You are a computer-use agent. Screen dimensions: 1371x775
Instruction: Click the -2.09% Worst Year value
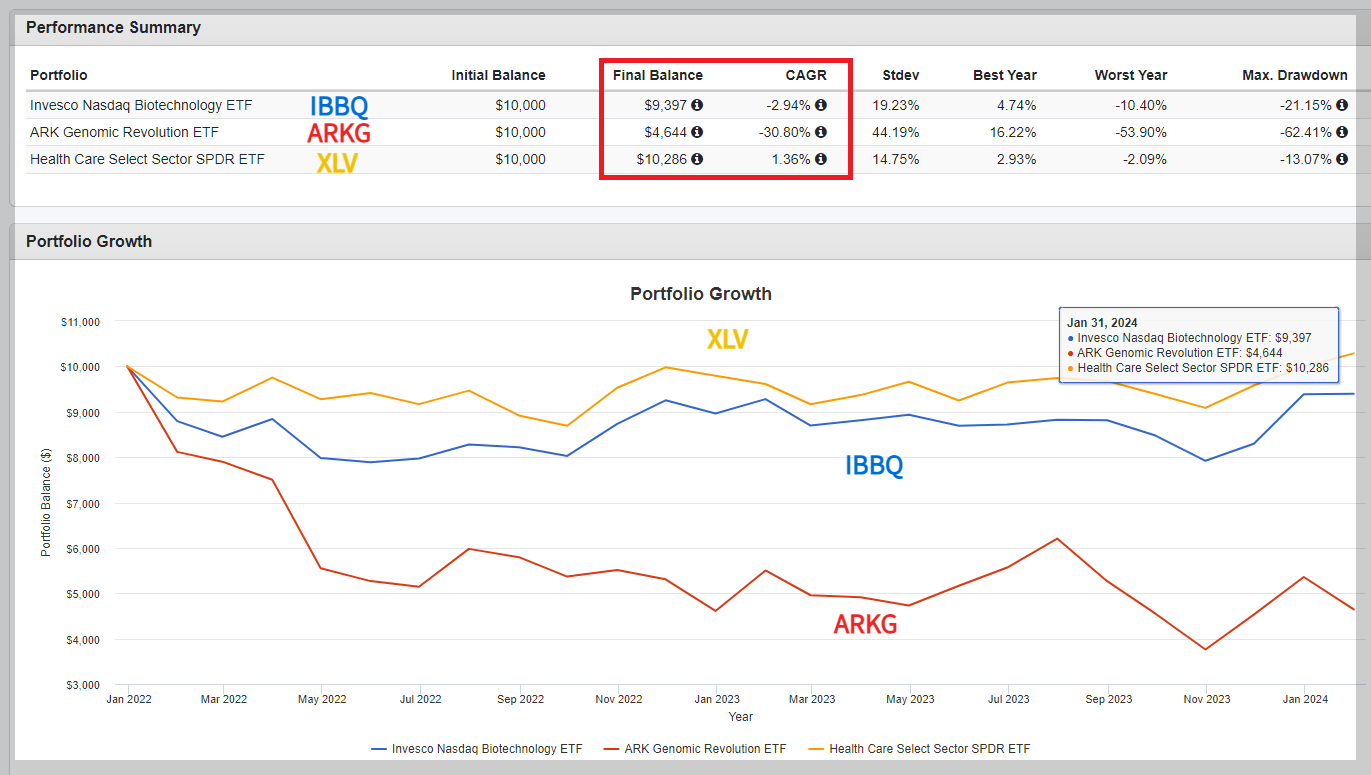pos(1145,159)
